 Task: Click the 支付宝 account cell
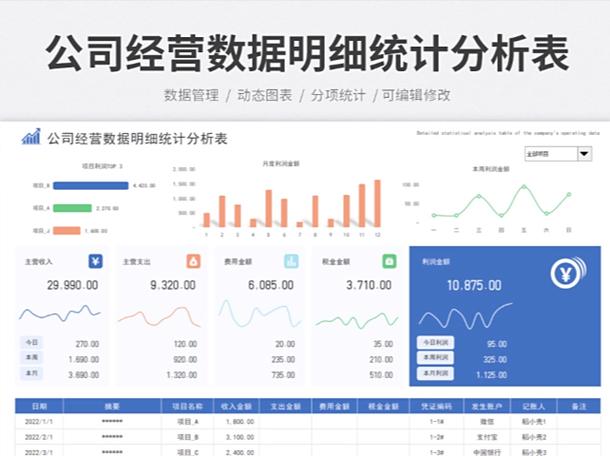(x=487, y=437)
